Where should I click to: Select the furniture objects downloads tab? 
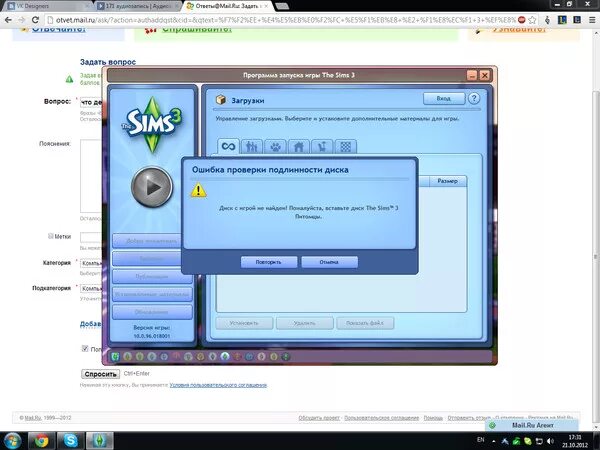click(x=322, y=147)
